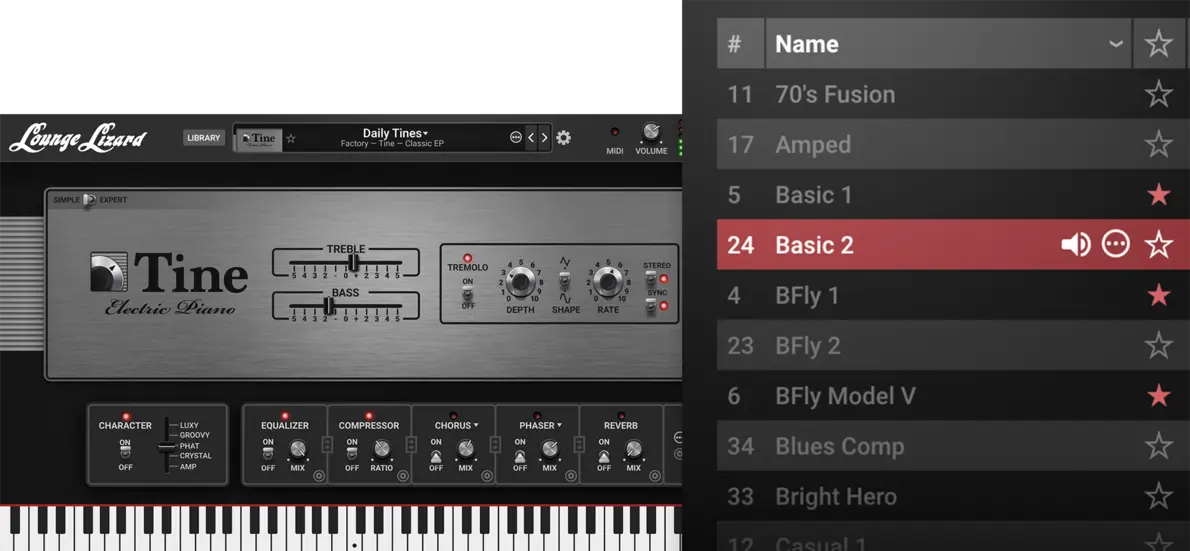Toggle the Character on/off switch

click(x=125, y=453)
